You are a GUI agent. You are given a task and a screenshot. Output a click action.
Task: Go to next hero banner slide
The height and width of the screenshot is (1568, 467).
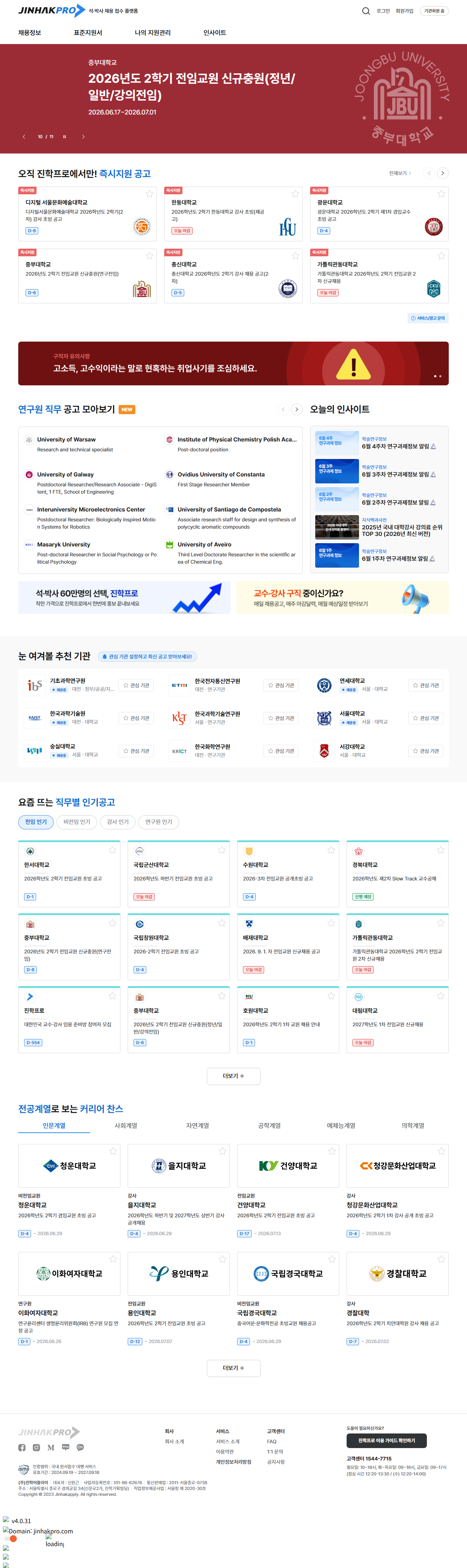coord(84,137)
